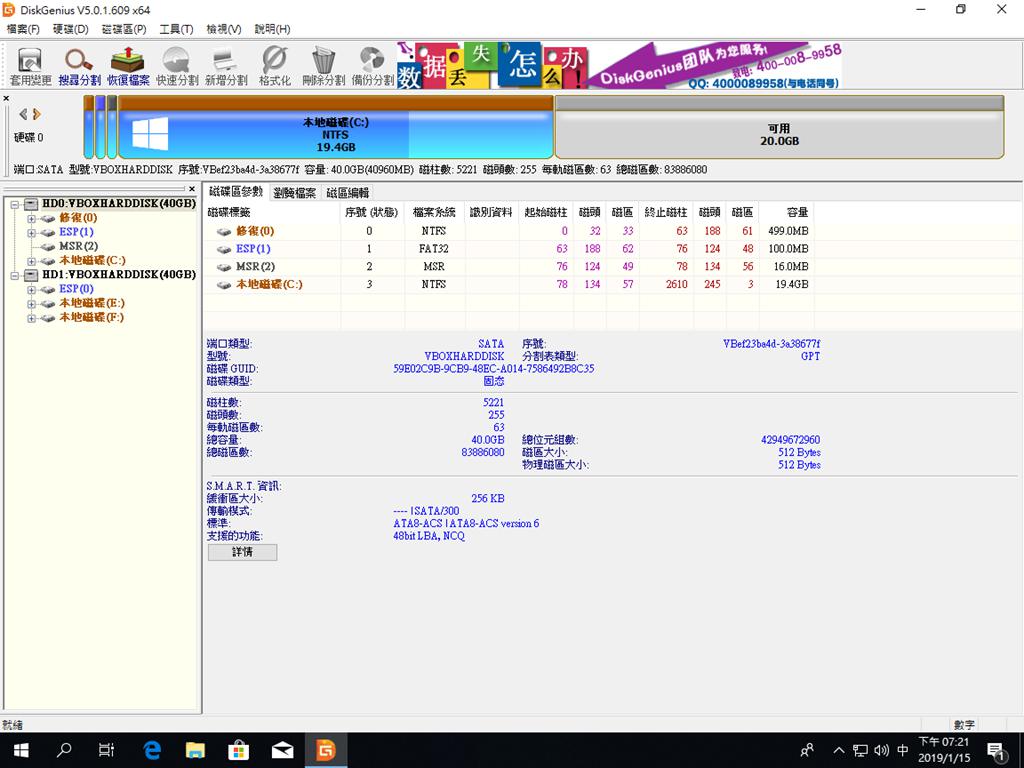
Task: Click the 檔案系統 column header
Action: point(435,212)
